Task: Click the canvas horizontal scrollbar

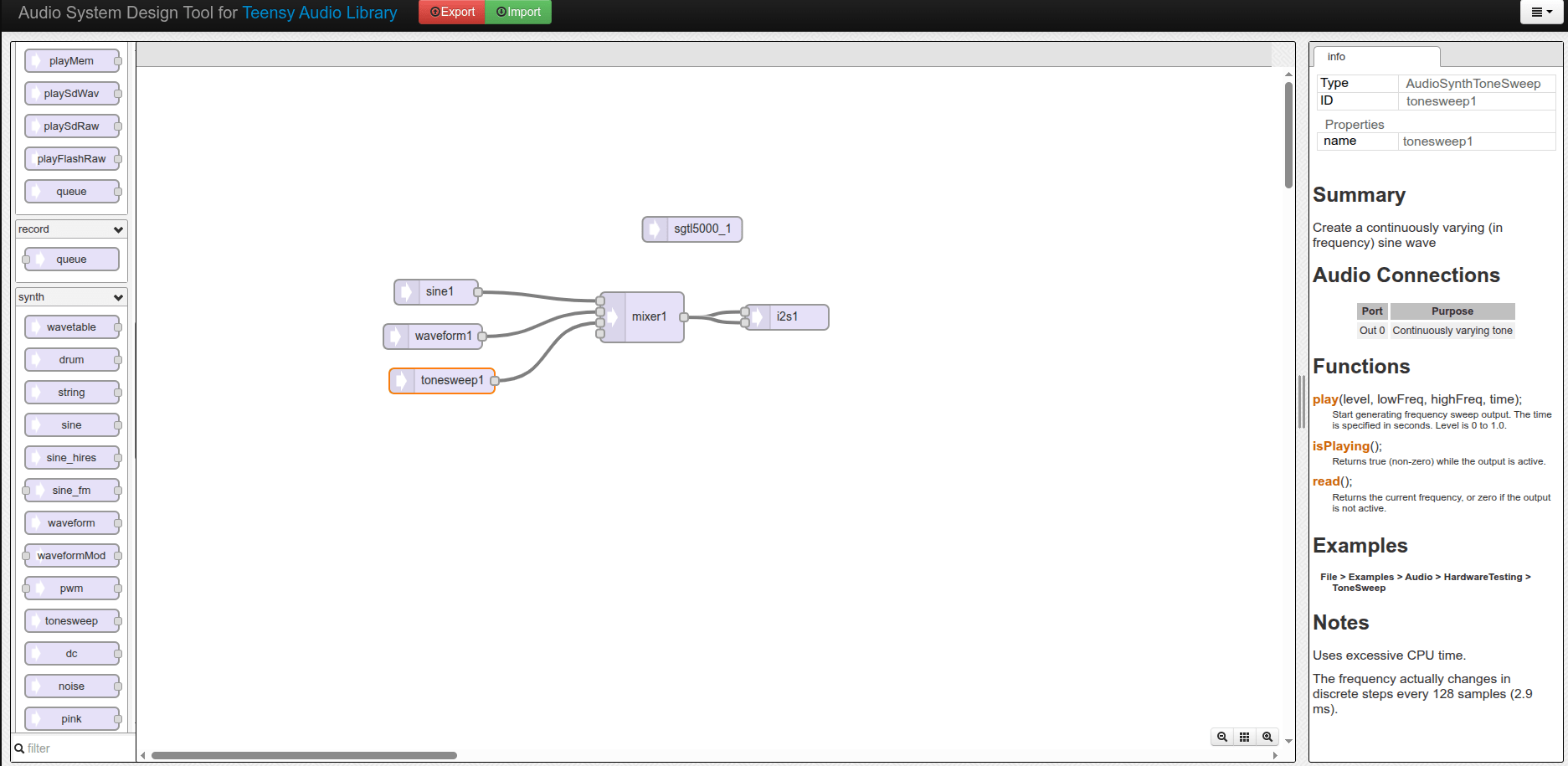Action: coord(304,755)
